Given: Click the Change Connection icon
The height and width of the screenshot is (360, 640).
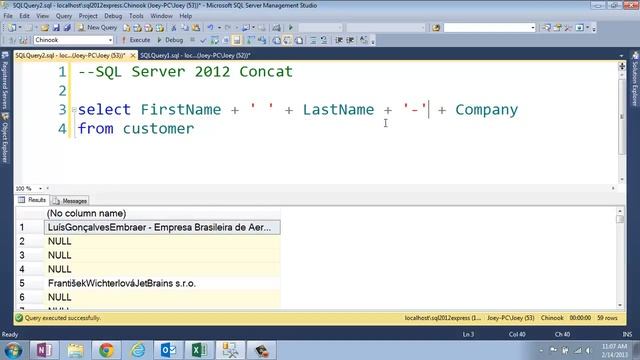Looking at the screenshot, I should pyautogui.click(x=22, y=40).
